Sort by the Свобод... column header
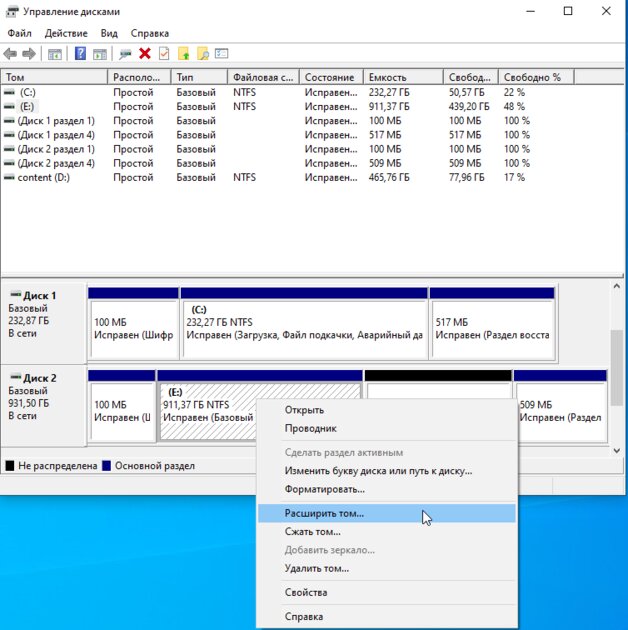Screen dimensions: 628x630 [470, 77]
